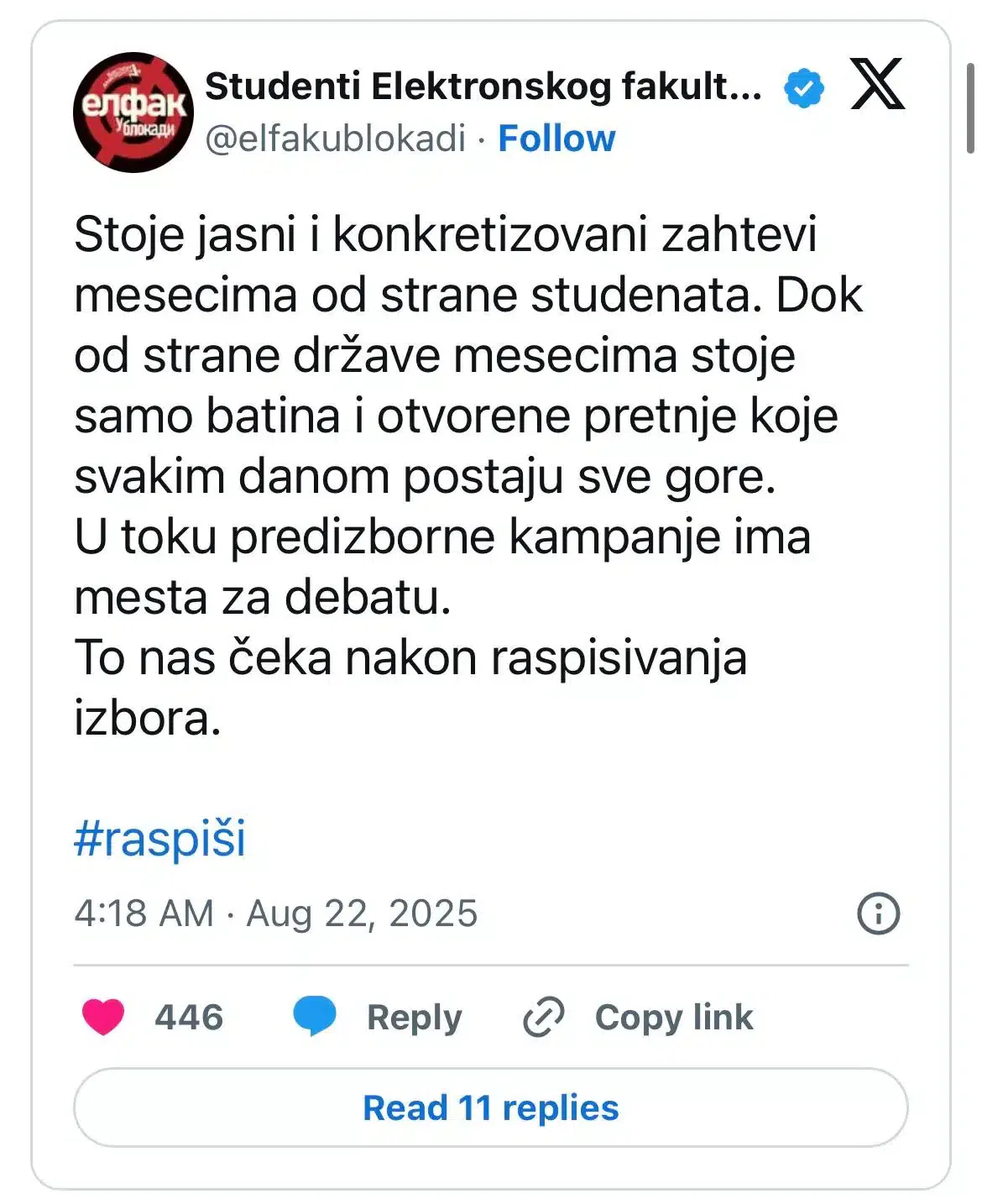Click the X logo icon

(877, 85)
